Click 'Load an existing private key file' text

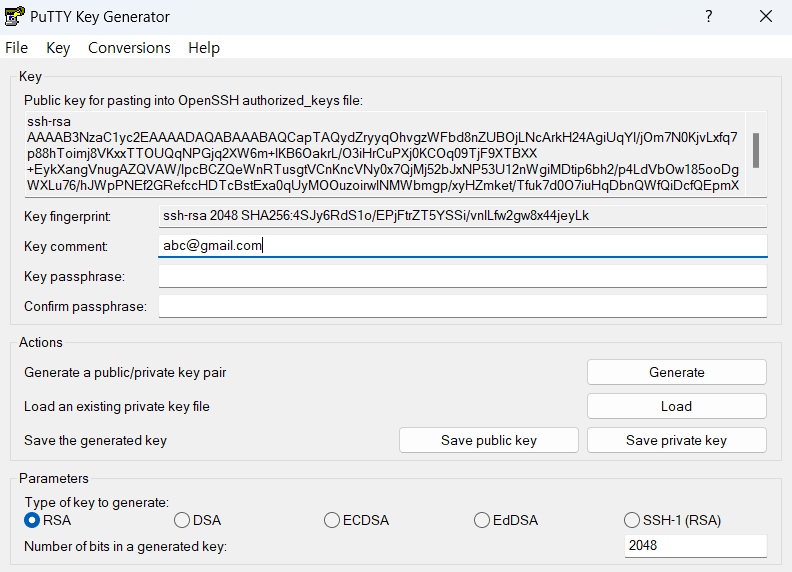(117, 406)
